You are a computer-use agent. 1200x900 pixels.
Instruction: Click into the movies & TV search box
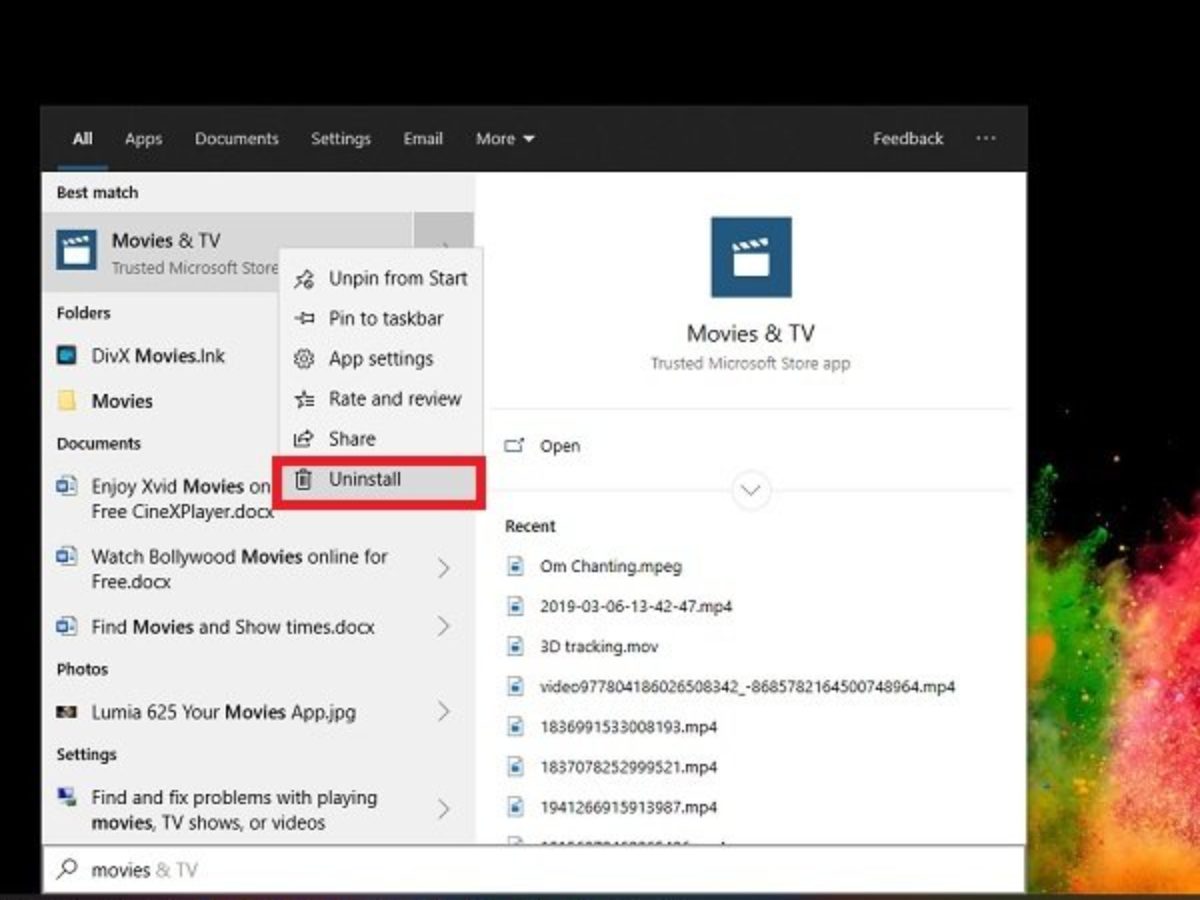pos(534,869)
